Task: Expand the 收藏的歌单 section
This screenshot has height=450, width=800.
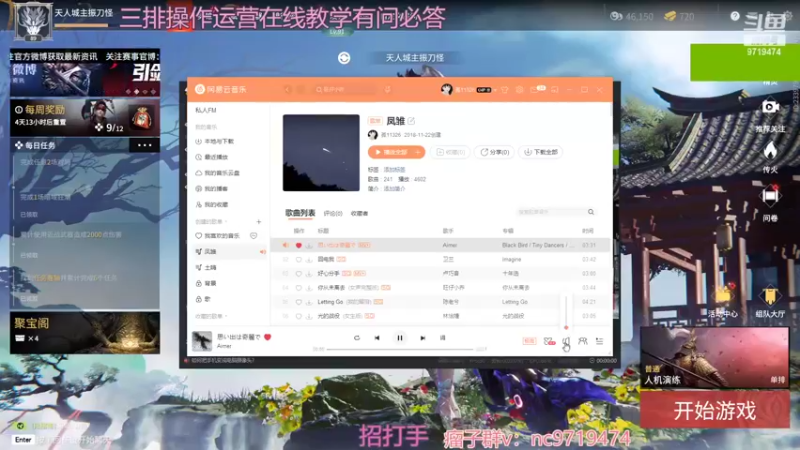Action: [209, 316]
